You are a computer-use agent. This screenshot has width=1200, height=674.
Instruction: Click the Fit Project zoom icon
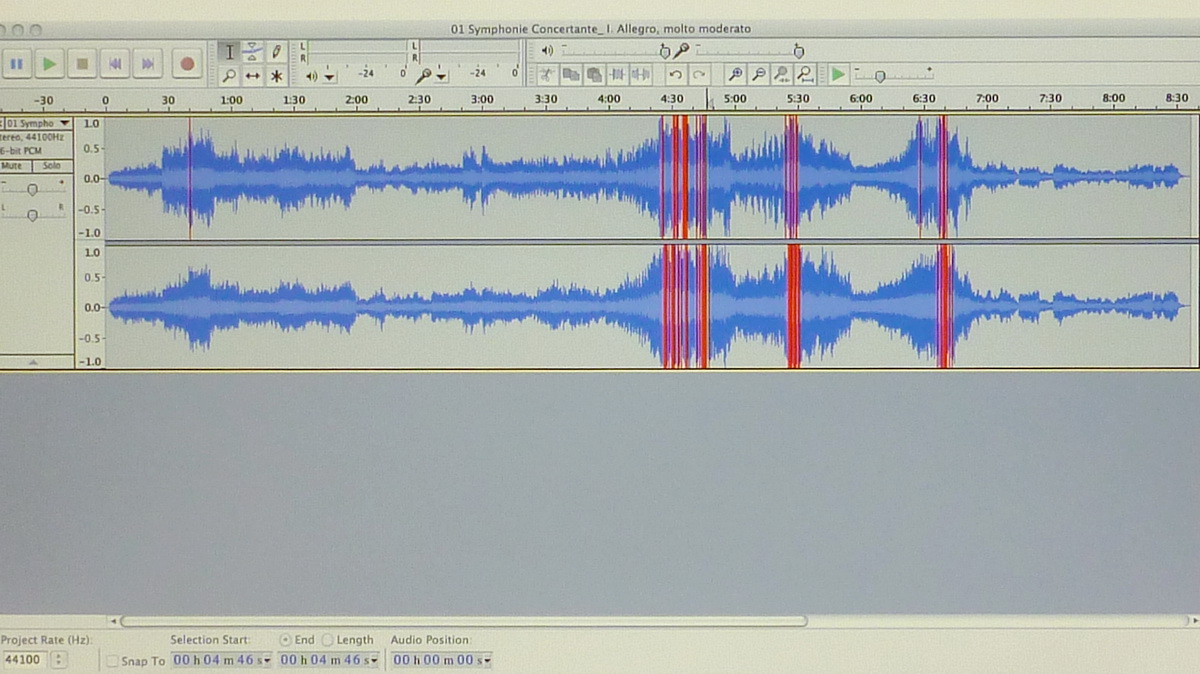806,75
